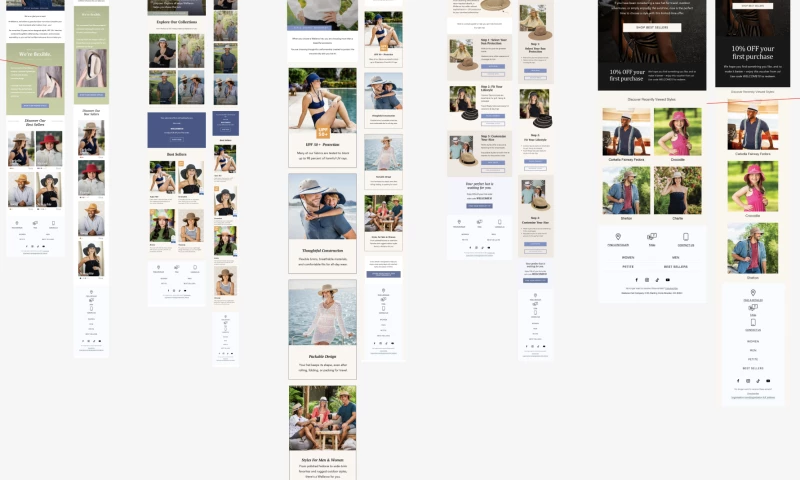800x480 pixels.
Task: Select the Shelton photo in the wide two-column grid
Action: tap(626, 190)
